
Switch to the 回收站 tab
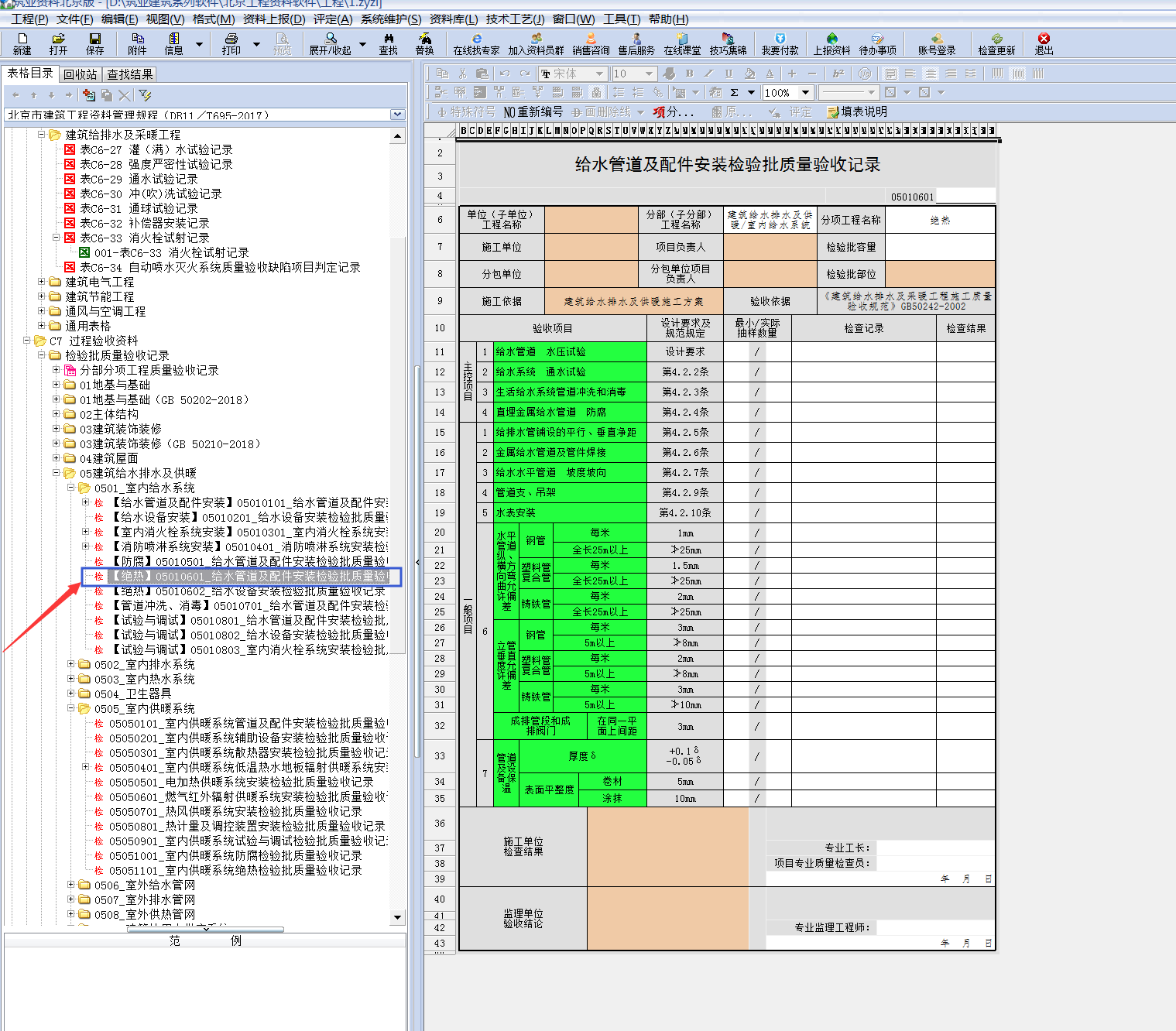click(x=80, y=74)
